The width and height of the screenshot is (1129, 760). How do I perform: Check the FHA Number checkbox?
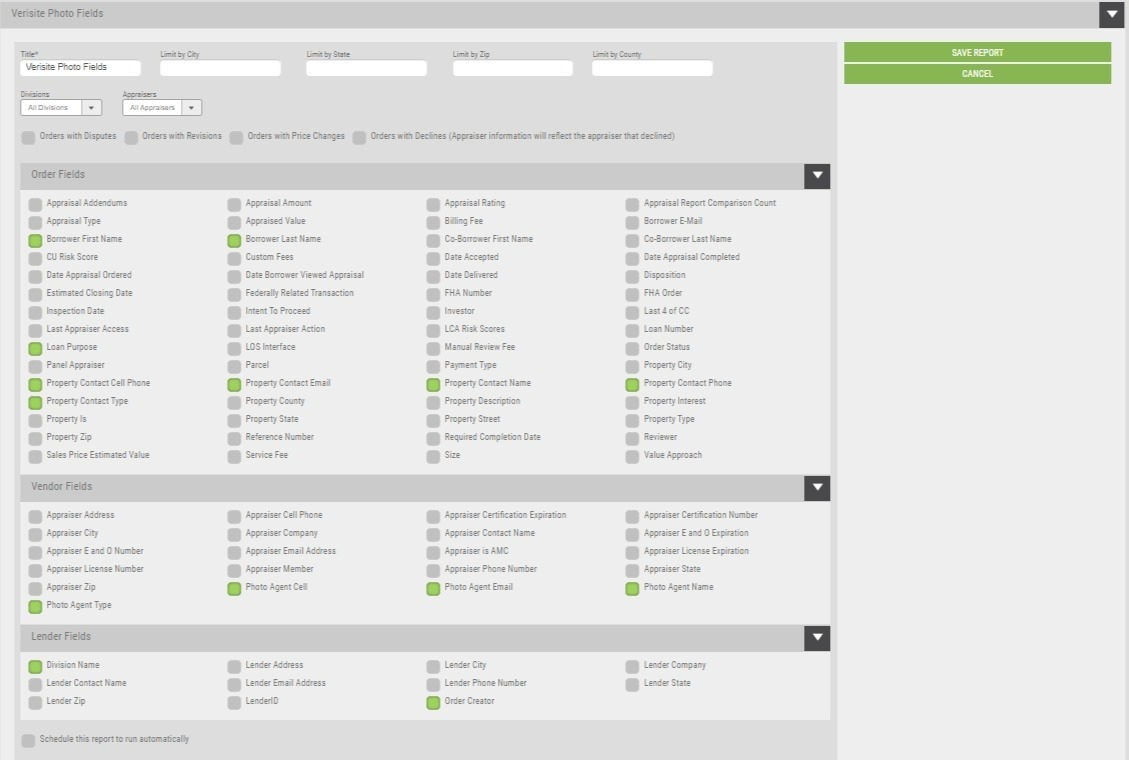pyautogui.click(x=433, y=294)
